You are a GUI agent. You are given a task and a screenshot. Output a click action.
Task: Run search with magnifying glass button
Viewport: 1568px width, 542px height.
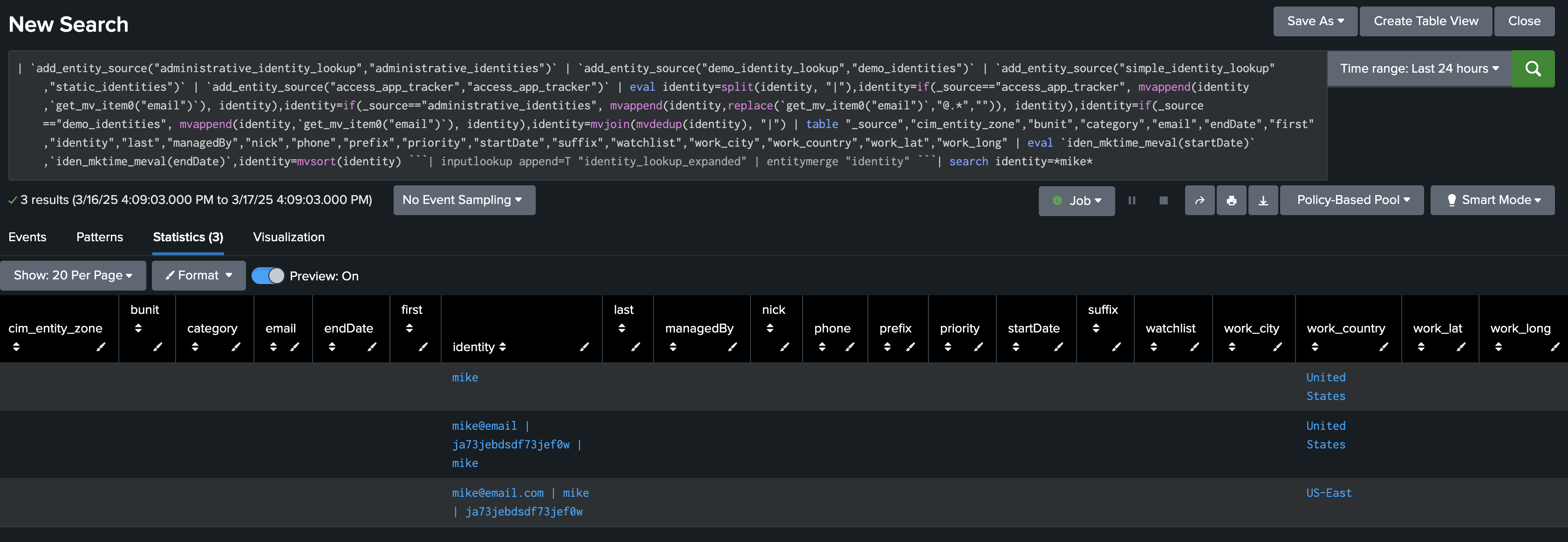[1533, 69]
